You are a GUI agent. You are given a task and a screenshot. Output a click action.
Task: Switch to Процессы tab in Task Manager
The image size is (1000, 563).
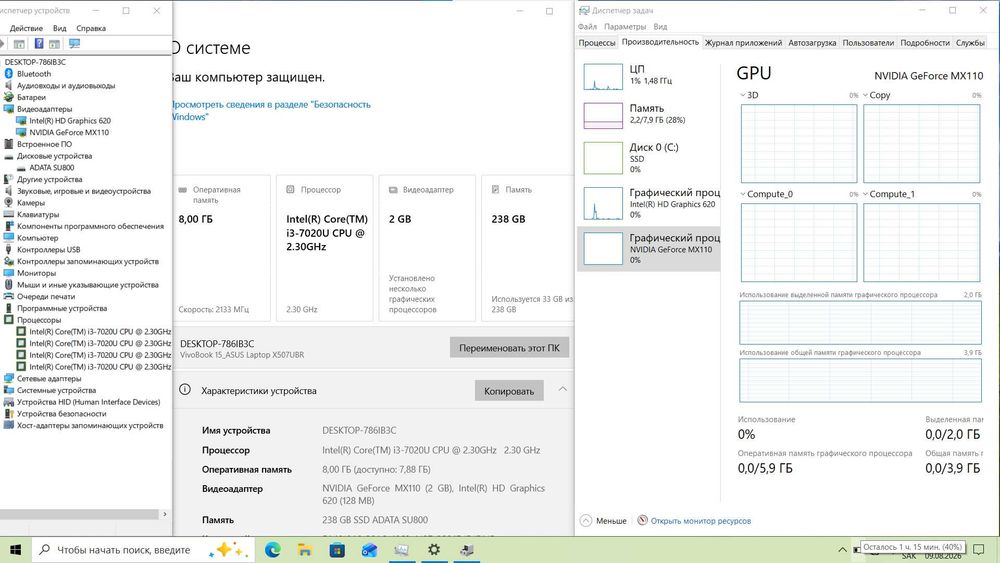tap(597, 43)
